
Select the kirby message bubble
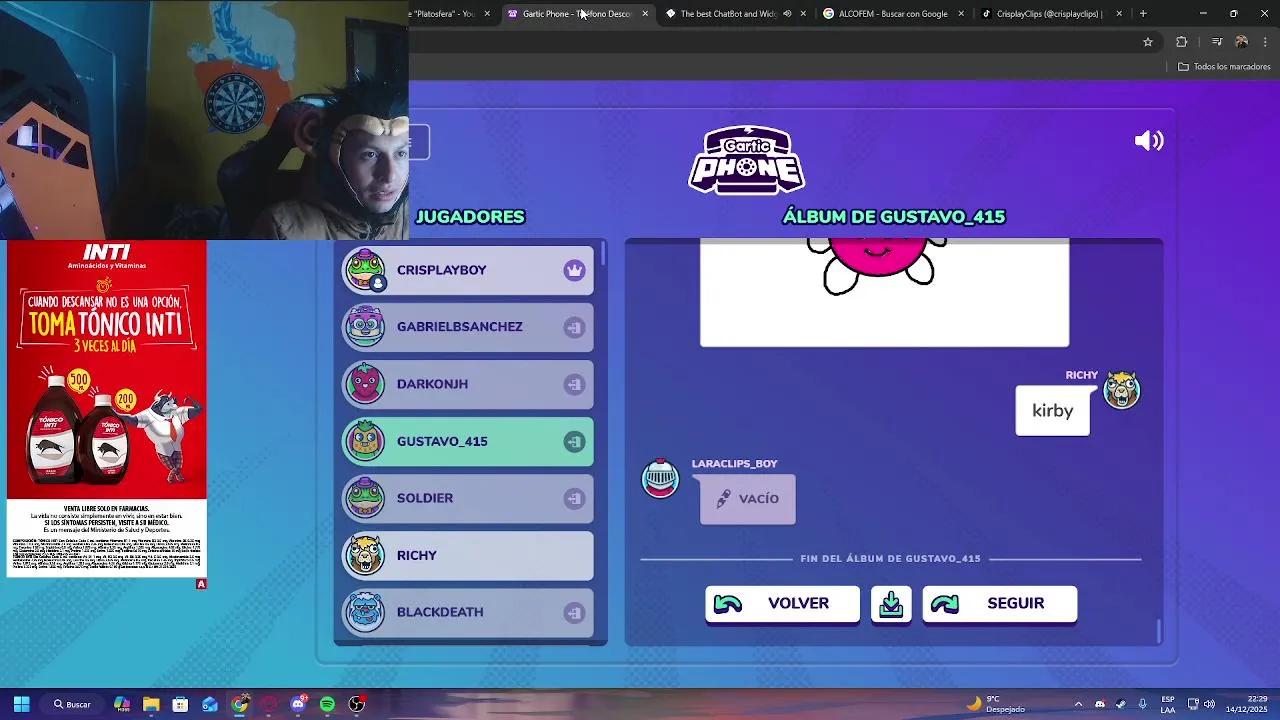[x=1052, y=411]
